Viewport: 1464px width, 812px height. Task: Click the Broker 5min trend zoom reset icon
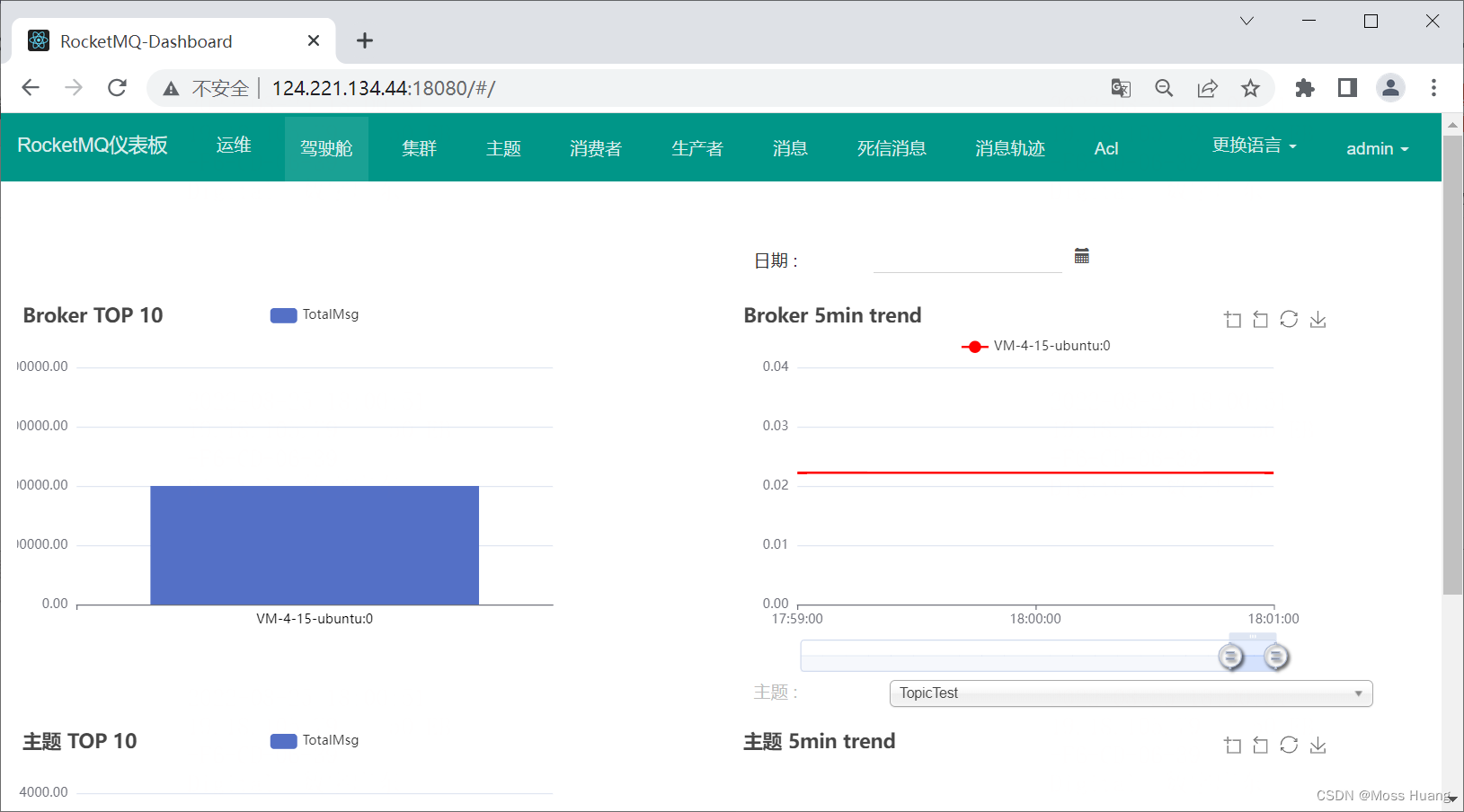(x=1261, y=320)
